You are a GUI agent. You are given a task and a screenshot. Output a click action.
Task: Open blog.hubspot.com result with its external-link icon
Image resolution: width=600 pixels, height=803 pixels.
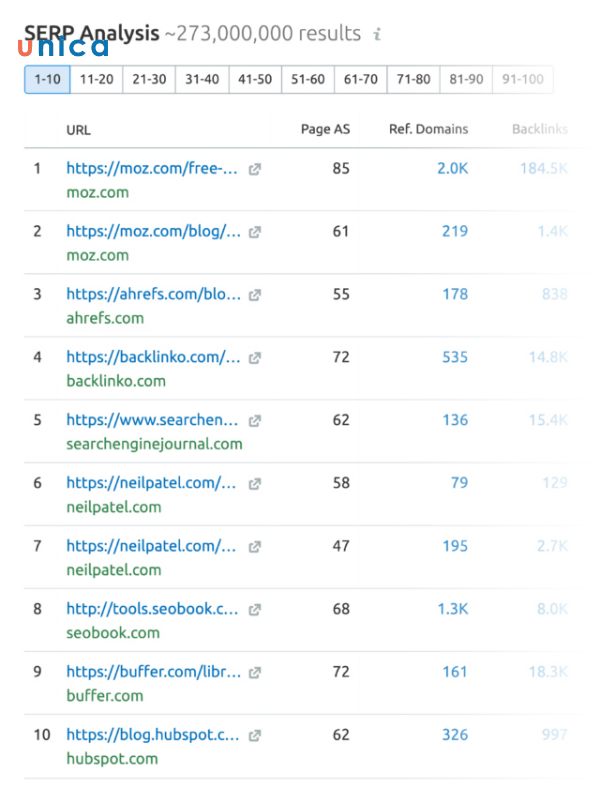tap(253, 735)
